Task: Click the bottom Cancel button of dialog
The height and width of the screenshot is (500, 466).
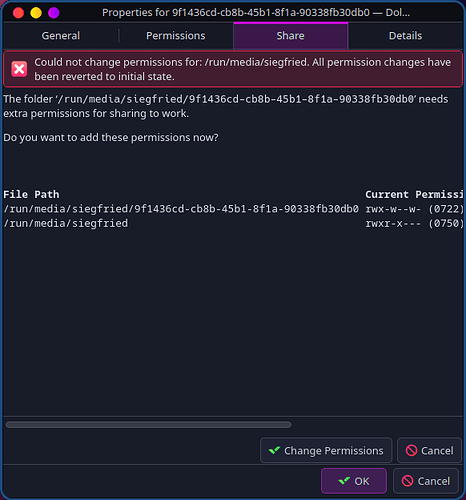Action: 426,481
